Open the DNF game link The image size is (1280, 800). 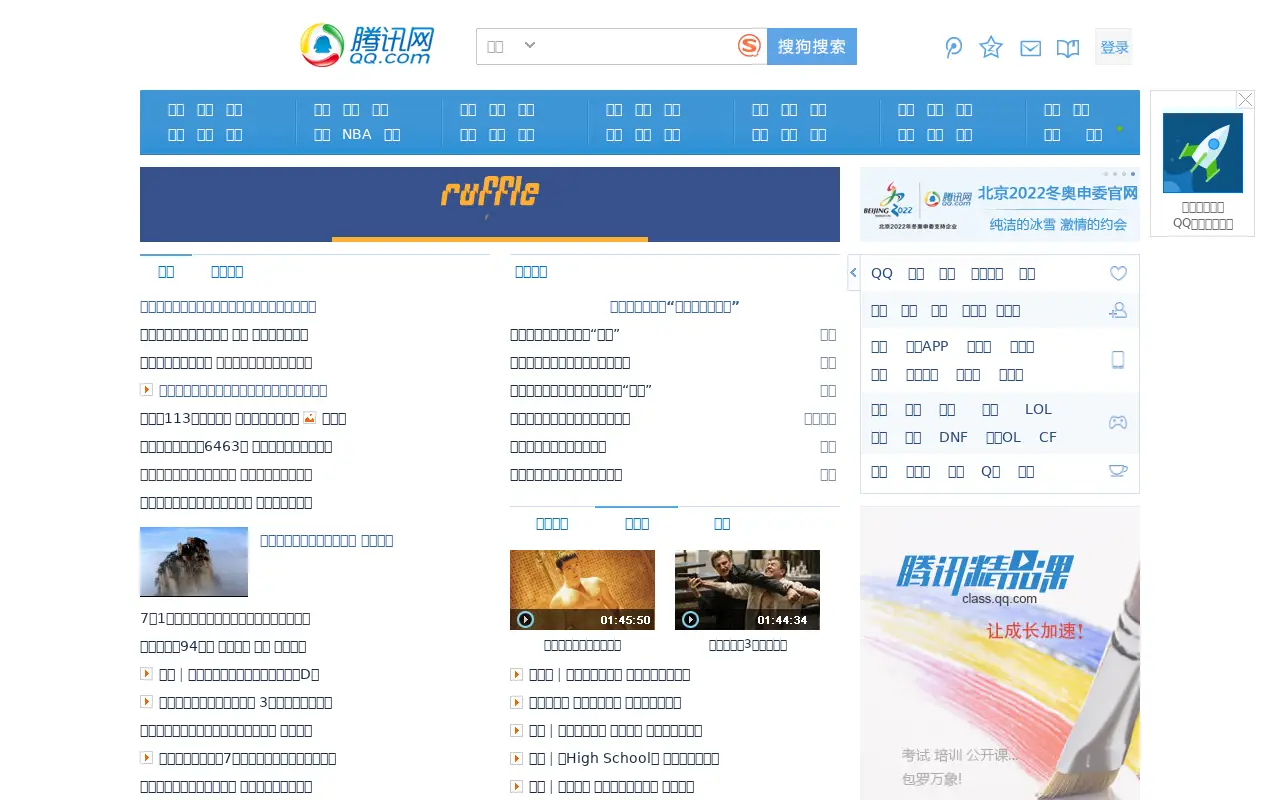(x=953, y=437)
